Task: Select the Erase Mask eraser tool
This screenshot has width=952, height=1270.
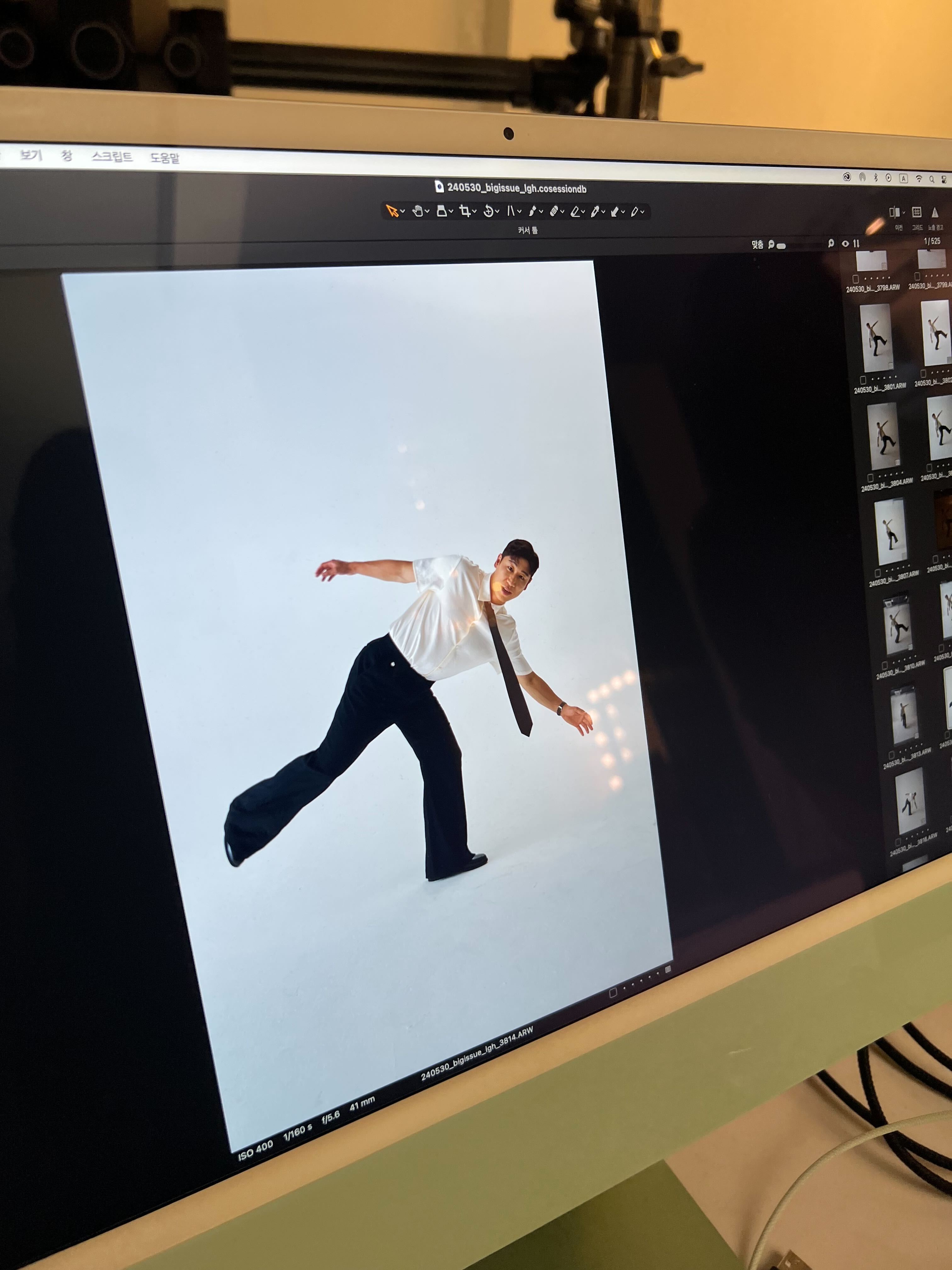Action: coord(575,212)
